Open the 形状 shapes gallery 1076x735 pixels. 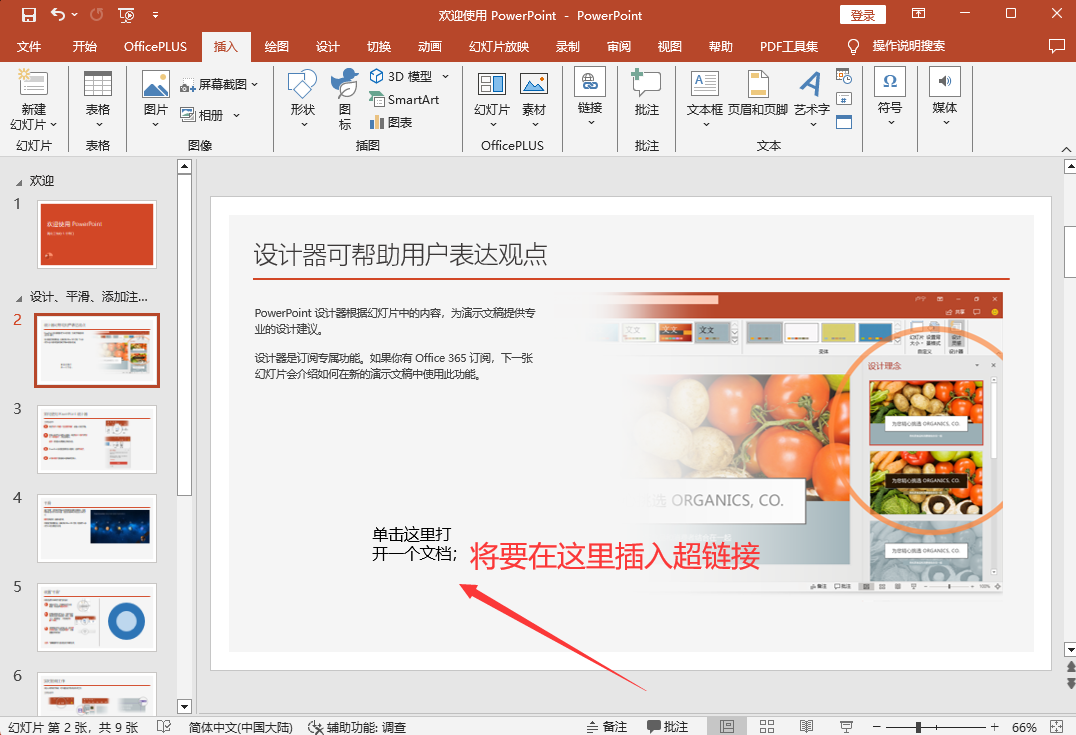click(x=303, y=99)
